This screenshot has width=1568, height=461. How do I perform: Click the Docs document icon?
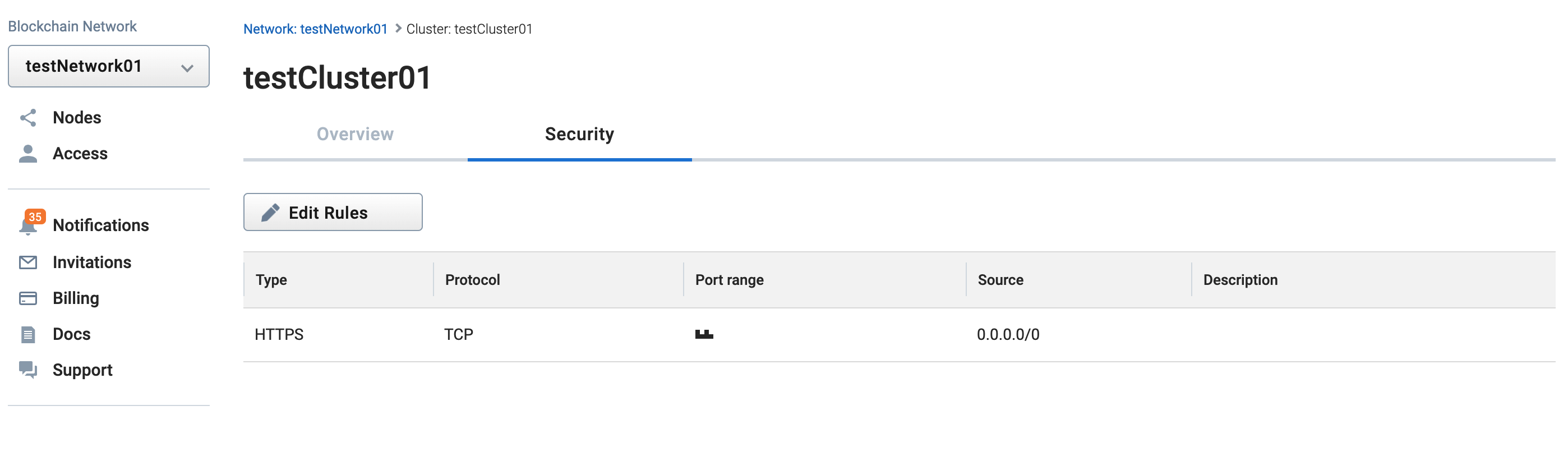pos(28,334)
